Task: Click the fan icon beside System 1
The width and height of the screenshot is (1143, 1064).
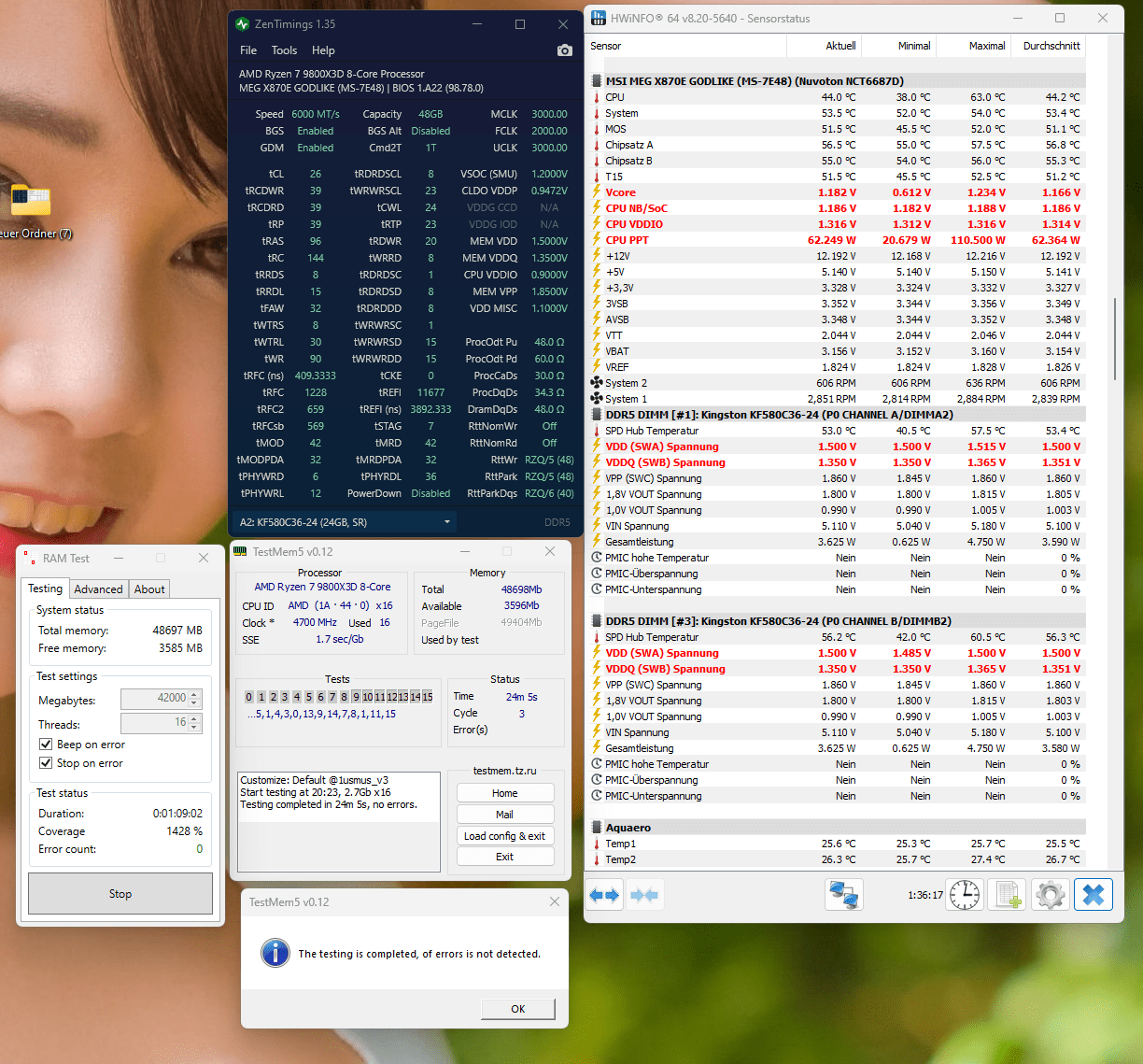Action: click(597, 399)
